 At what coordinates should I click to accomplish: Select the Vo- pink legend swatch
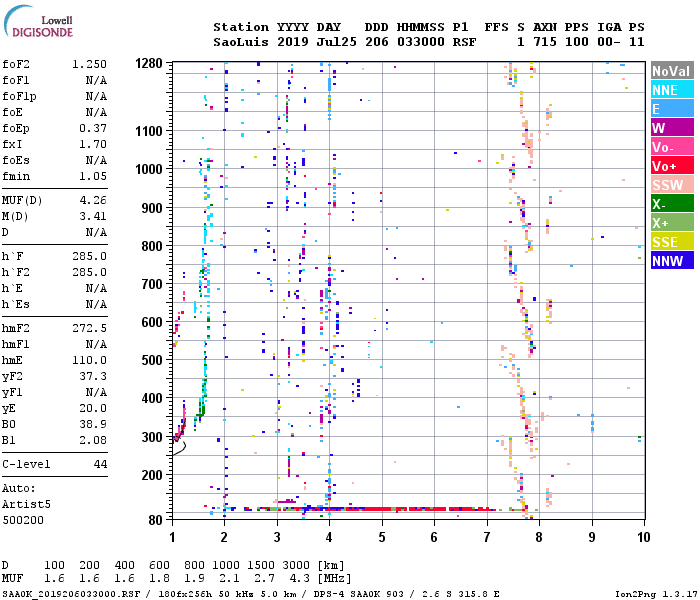click(x=672, y=147)
